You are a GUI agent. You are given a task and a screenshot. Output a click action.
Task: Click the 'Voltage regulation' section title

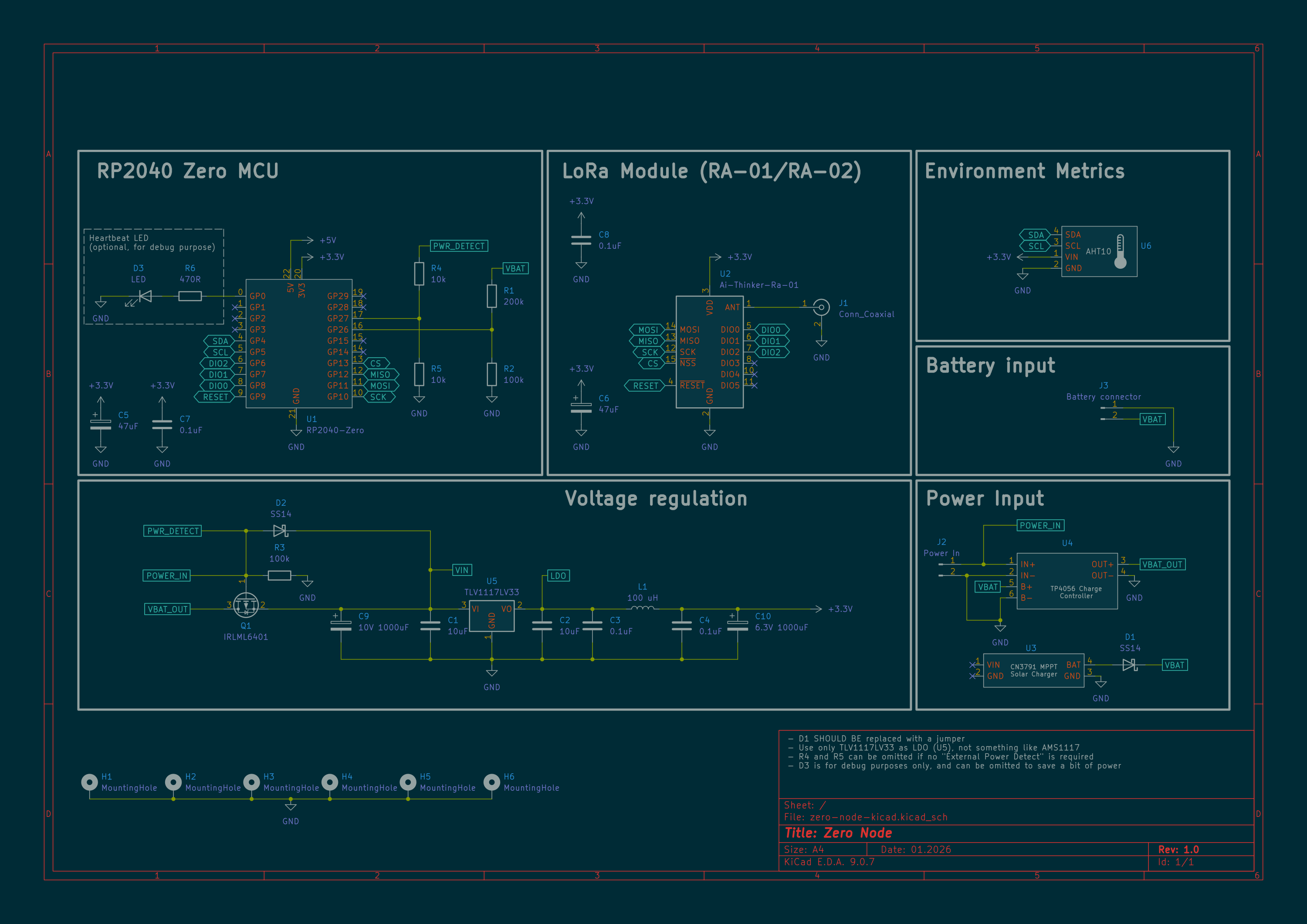(656, 499)
